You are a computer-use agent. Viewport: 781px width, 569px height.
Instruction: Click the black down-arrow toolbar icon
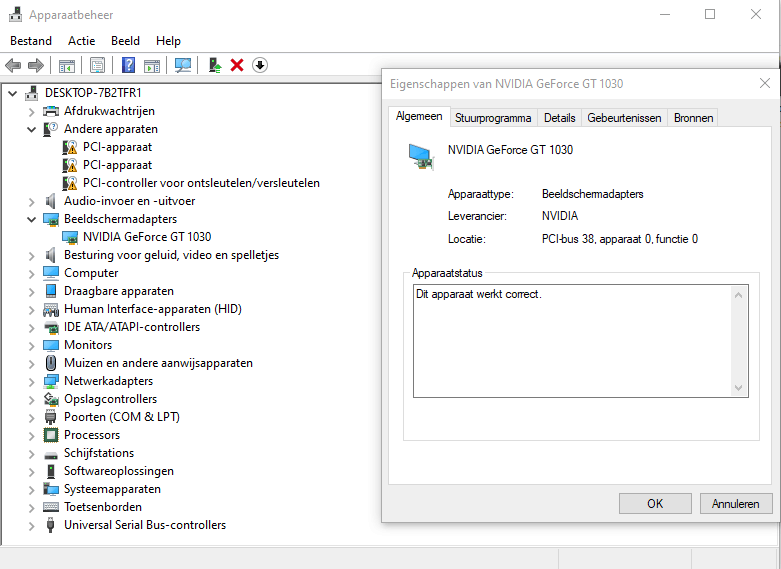tap(260, 65)
